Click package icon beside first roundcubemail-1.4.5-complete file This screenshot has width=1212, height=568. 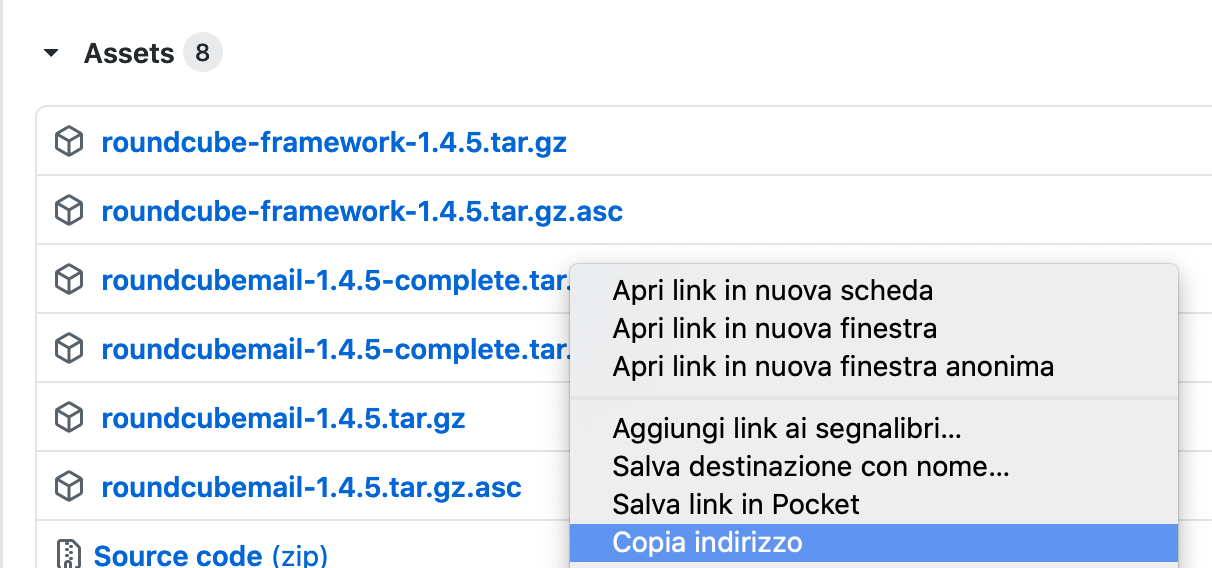click(x=68, y=281)
